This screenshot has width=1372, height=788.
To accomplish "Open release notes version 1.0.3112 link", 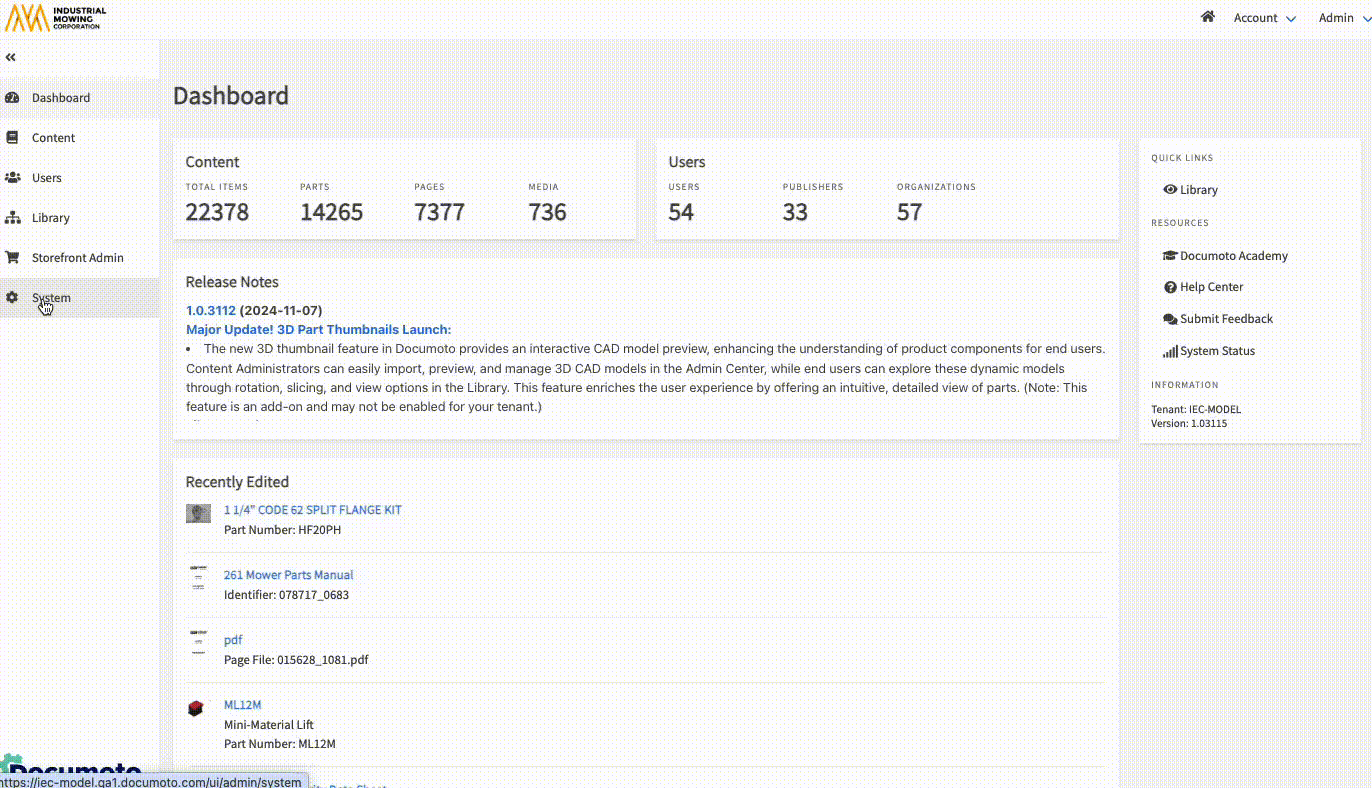I will (x=210, y=310).
